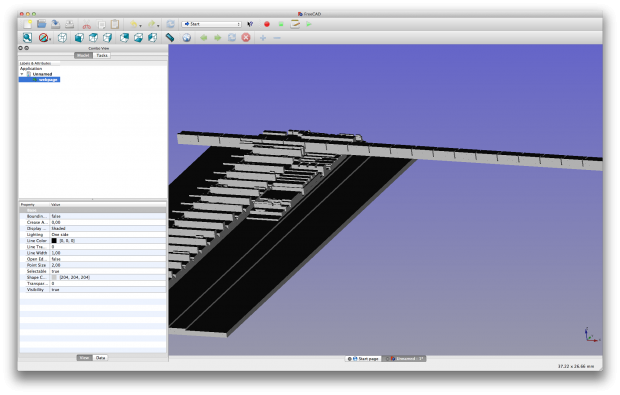Click the Cut scissors icon
Image resolution: width=620 pixels, height=395 pixels.
tap(87, 25)
